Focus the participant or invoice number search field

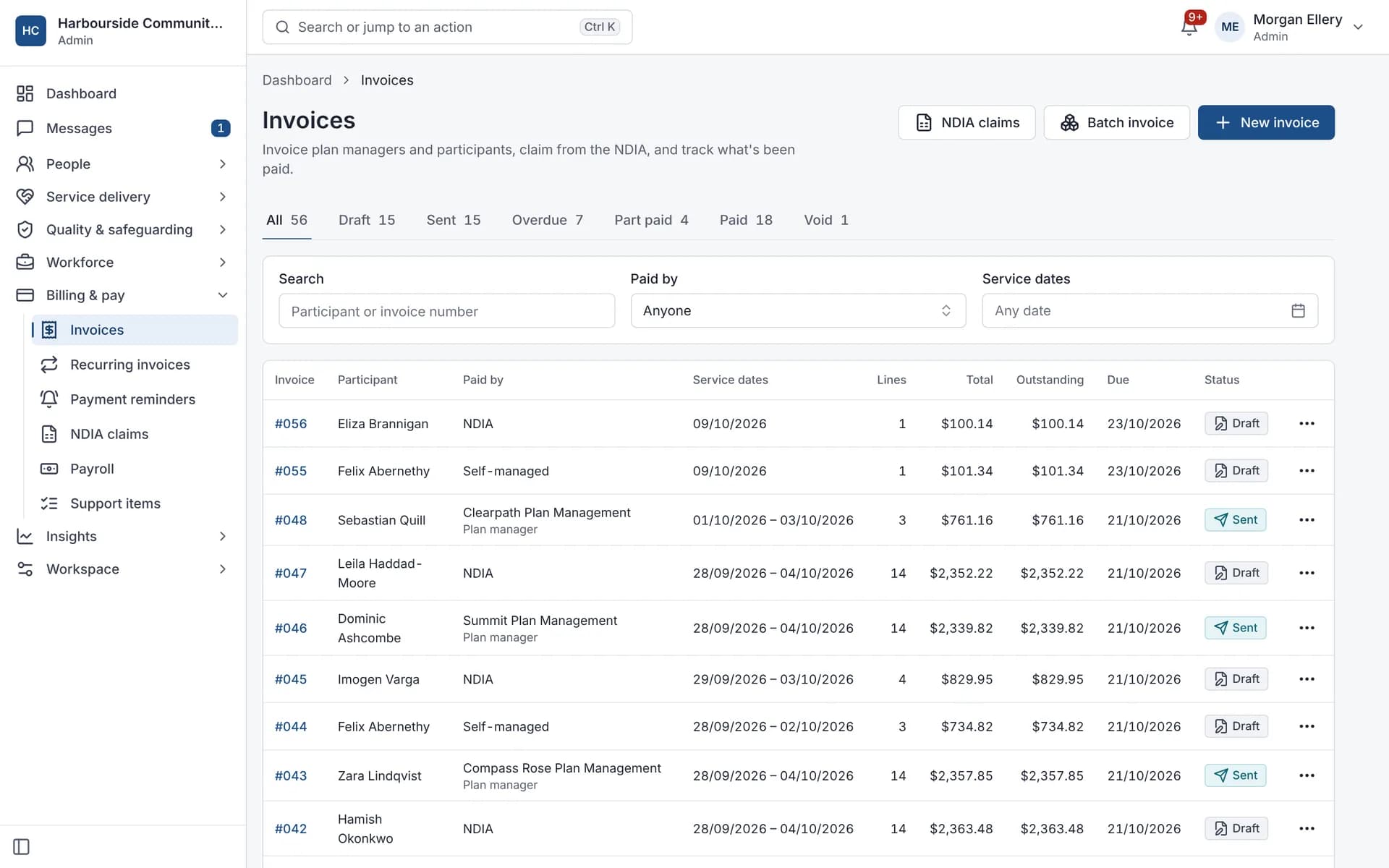point(446,311)
